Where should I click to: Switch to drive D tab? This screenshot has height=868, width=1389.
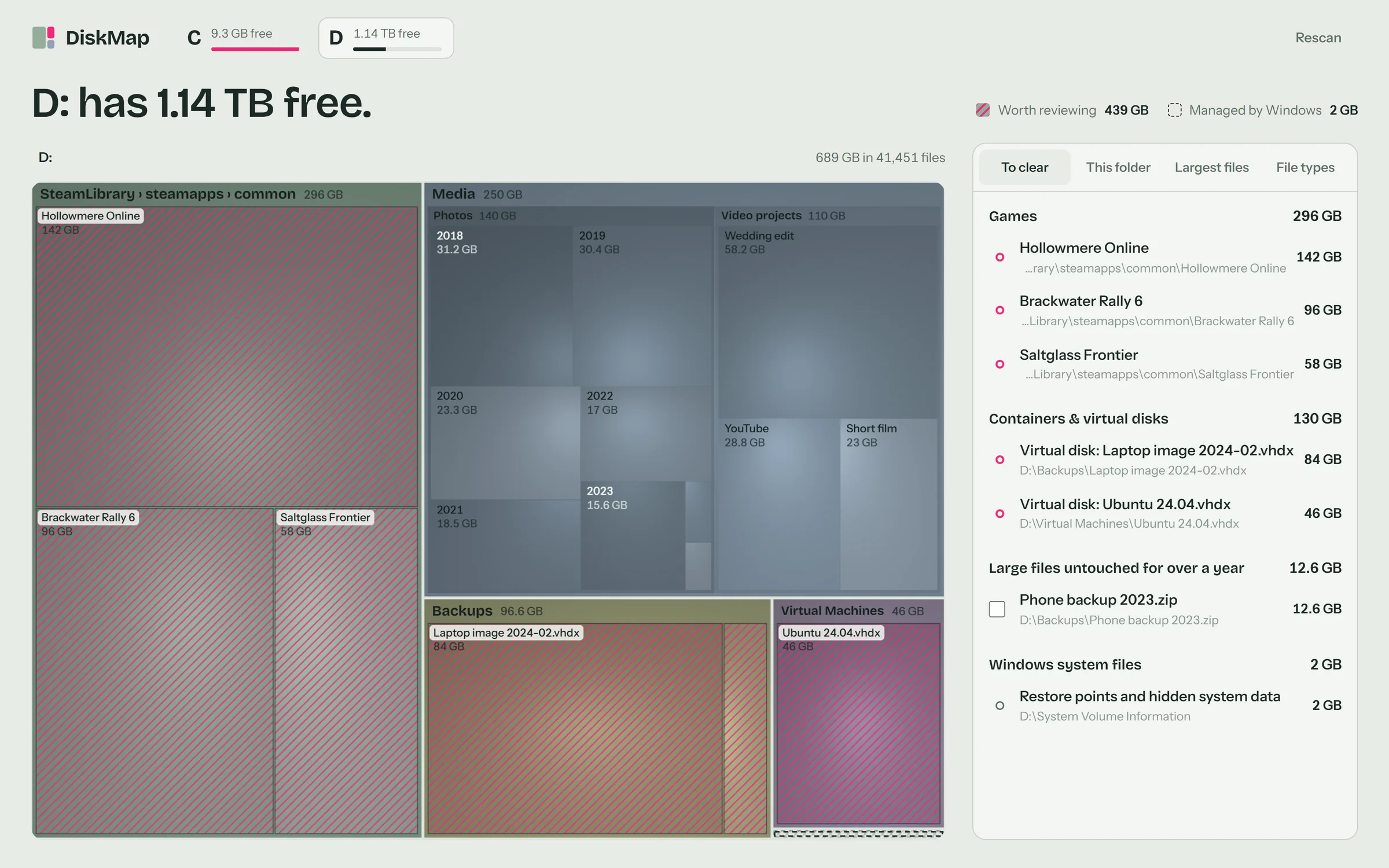pos(386,38)
